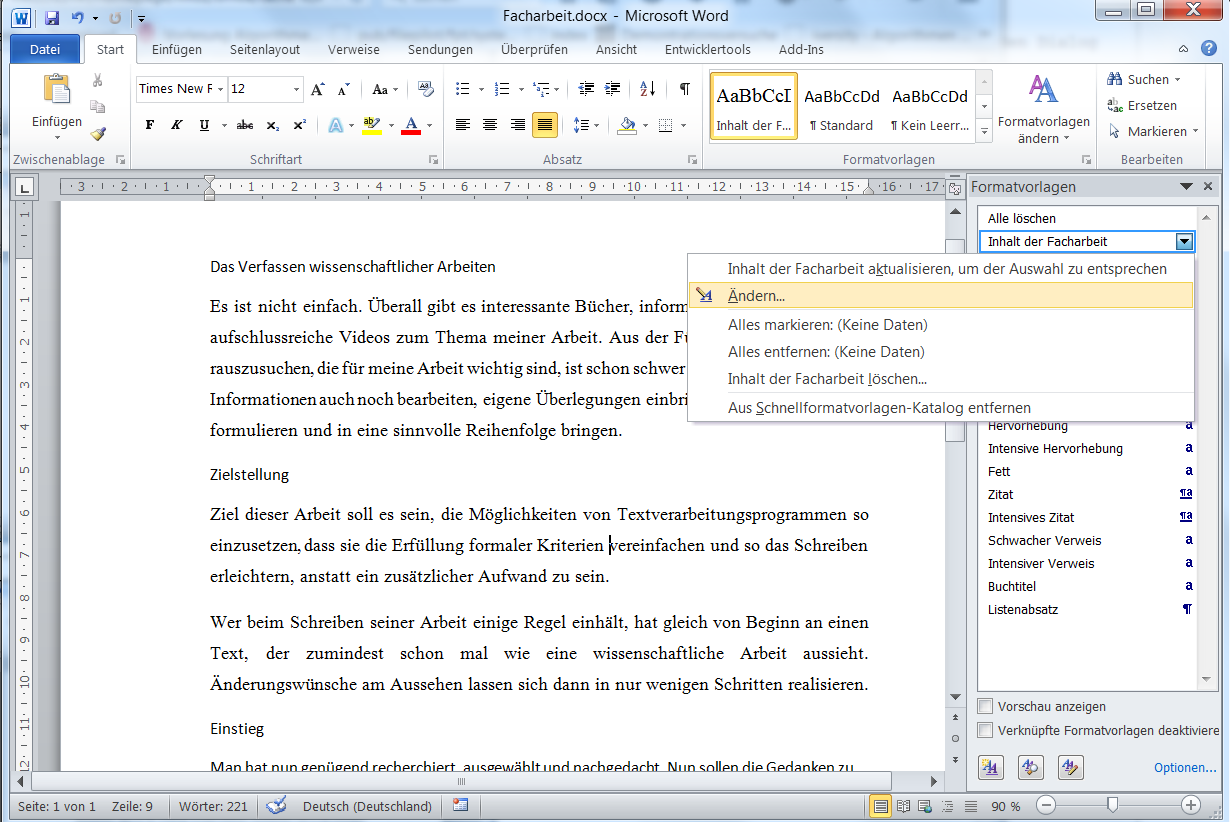This screenshot has height=822, width=1230.
Task: Show or hide paragraph marks
Action: (685, 89)
